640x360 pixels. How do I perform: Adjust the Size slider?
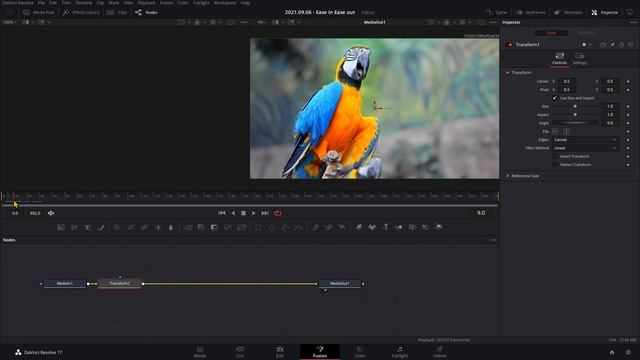click(575, 106)
